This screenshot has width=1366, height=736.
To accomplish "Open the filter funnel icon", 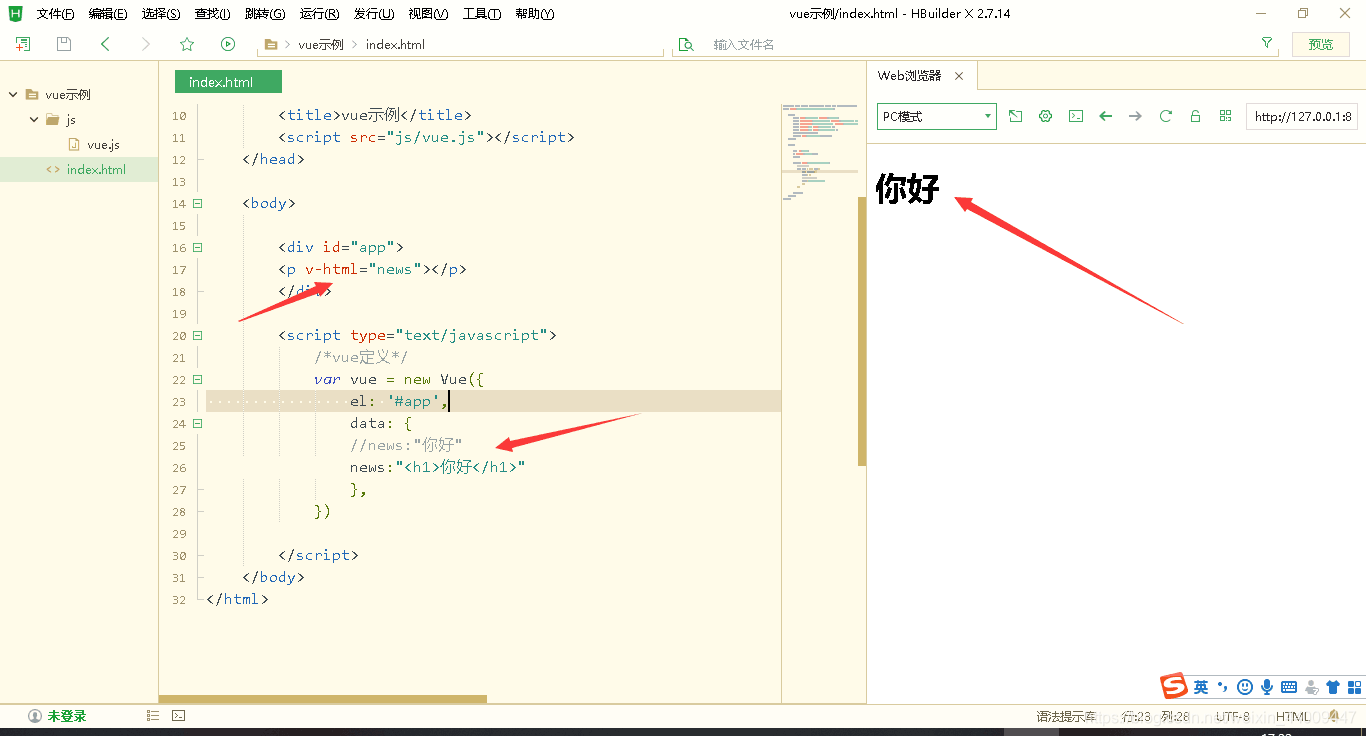I will coord(1267,43).
